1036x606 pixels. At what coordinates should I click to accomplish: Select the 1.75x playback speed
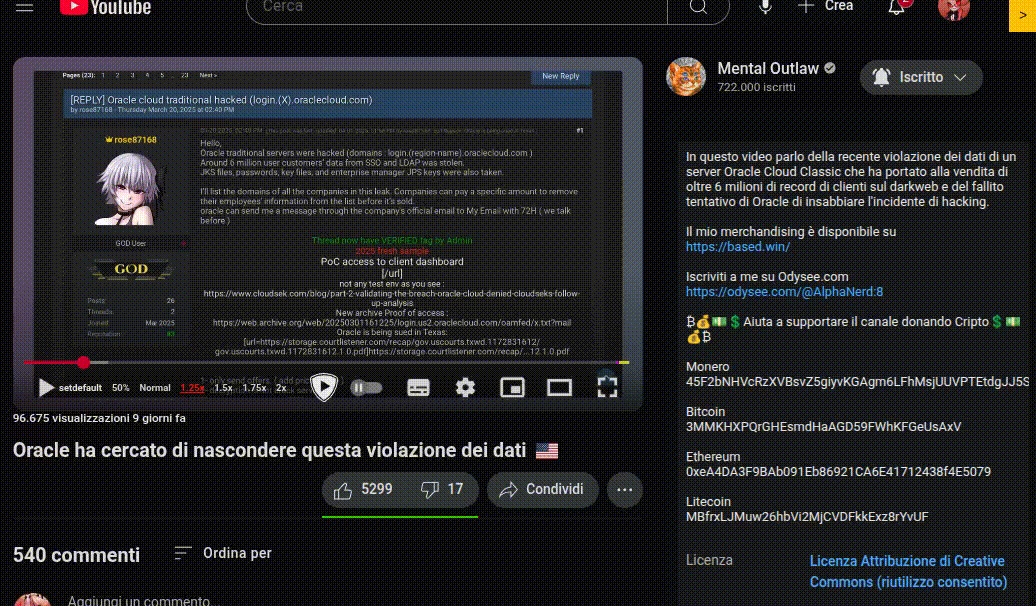(x=254, y=388)
